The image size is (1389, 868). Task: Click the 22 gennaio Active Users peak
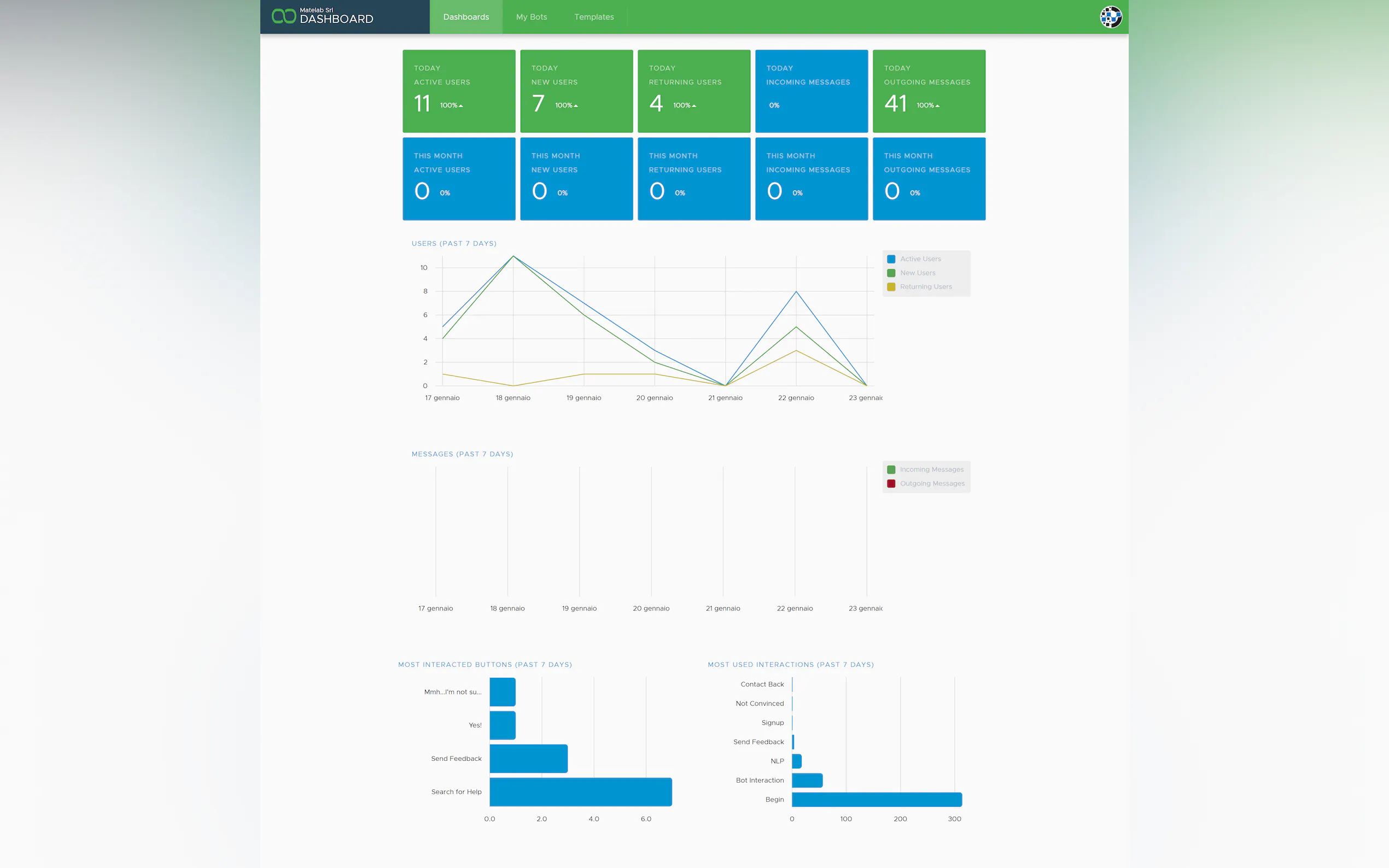(796, 292)
